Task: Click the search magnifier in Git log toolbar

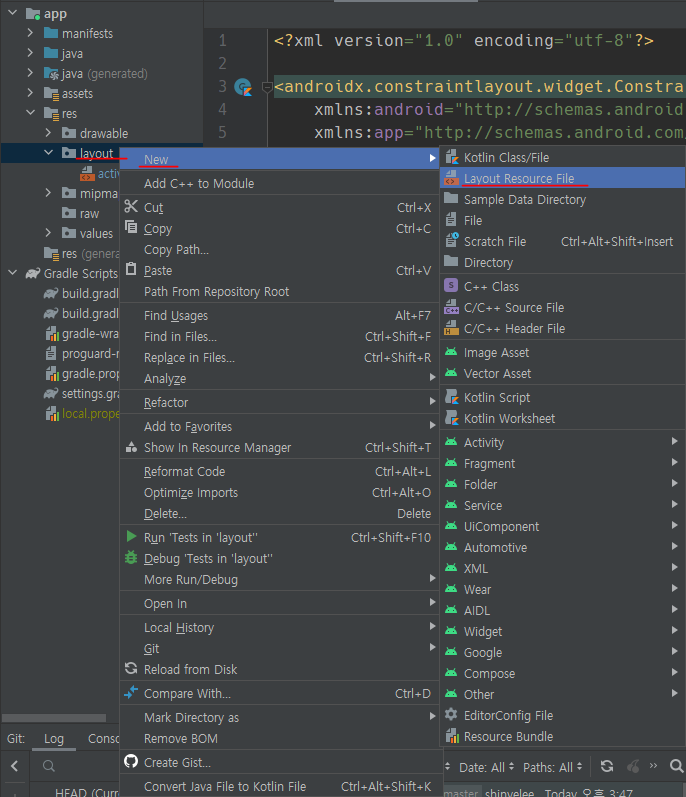Action: pyautogui.click(x=676, y=767)
